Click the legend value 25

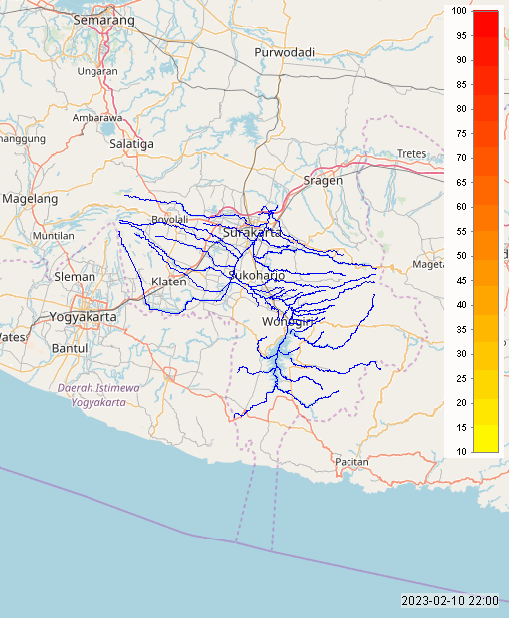(x=461, y=378)
